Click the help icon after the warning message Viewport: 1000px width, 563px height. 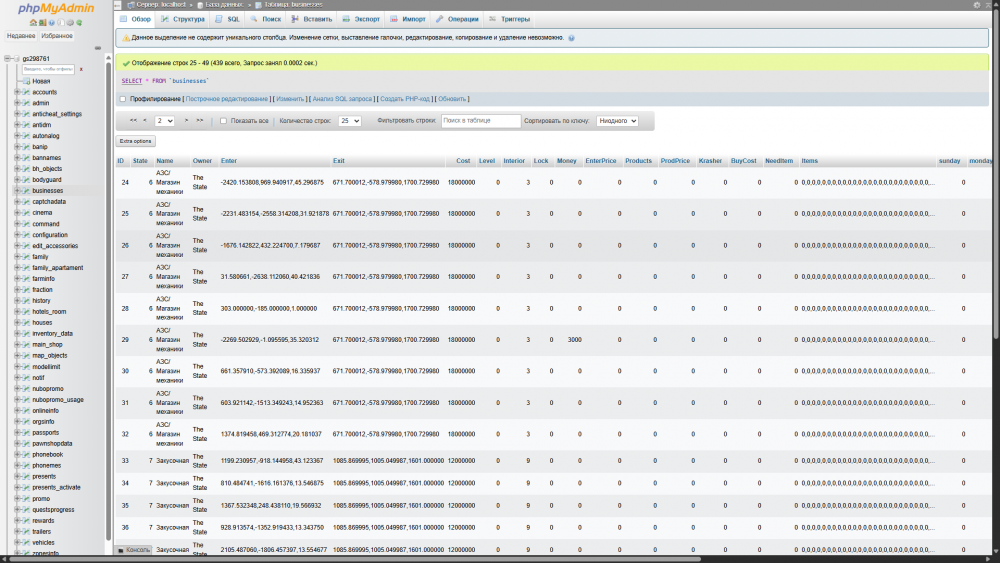pos(571,38)
